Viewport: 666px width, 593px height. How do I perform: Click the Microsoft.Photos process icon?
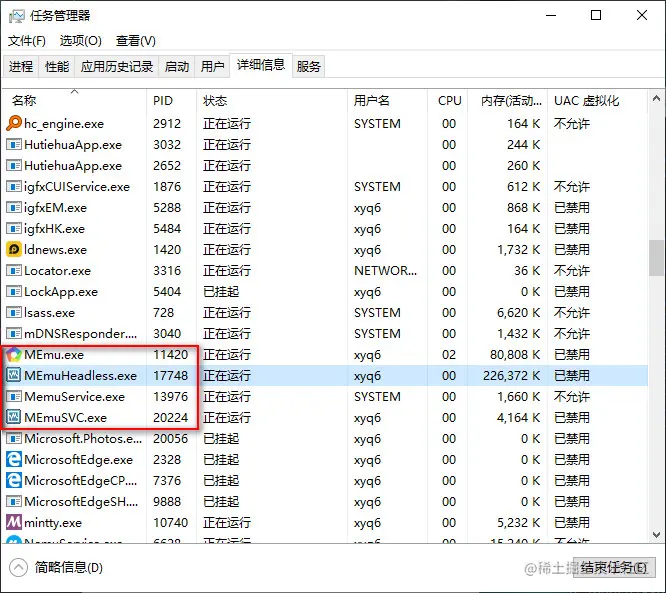click(x=14, y=438)
